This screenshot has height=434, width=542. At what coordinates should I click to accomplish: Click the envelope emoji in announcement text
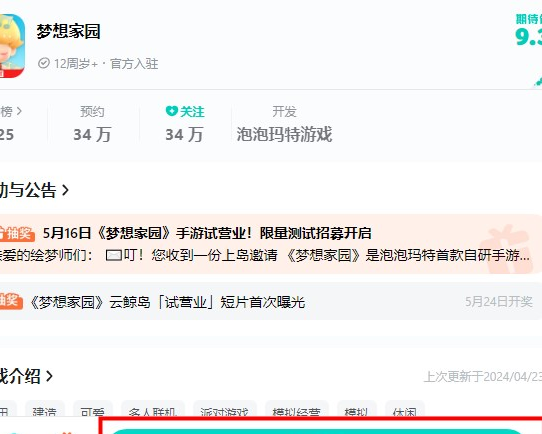click(x=114, y=256)
